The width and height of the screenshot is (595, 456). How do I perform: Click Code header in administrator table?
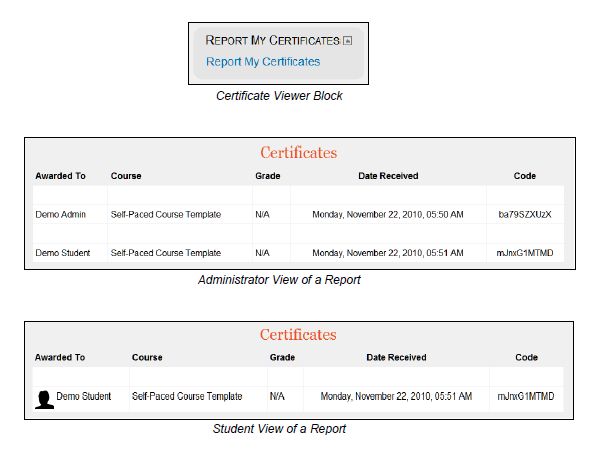525,176
